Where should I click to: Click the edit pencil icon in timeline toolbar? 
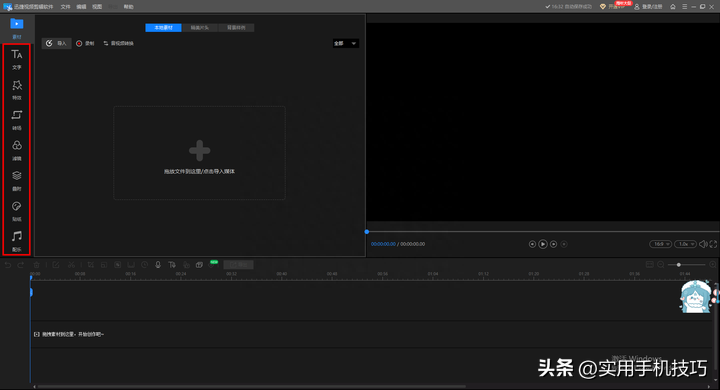point(56,265)
